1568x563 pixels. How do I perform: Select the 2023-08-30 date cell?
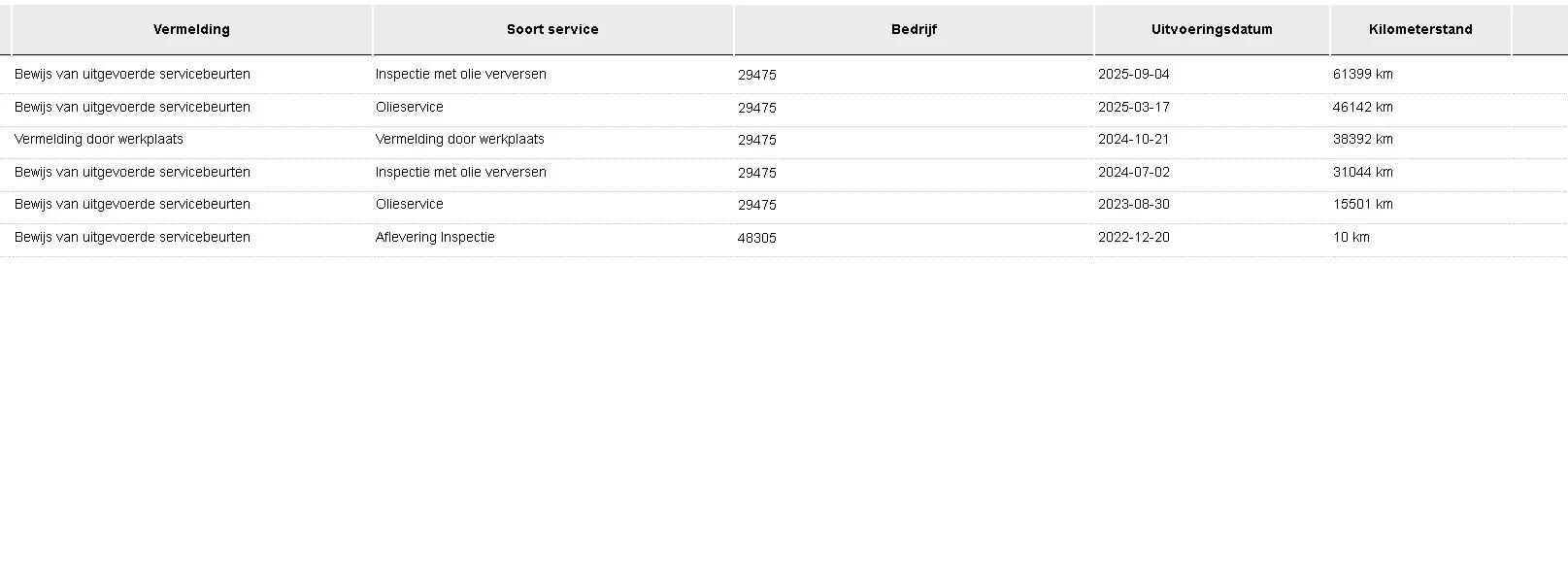1134,204
